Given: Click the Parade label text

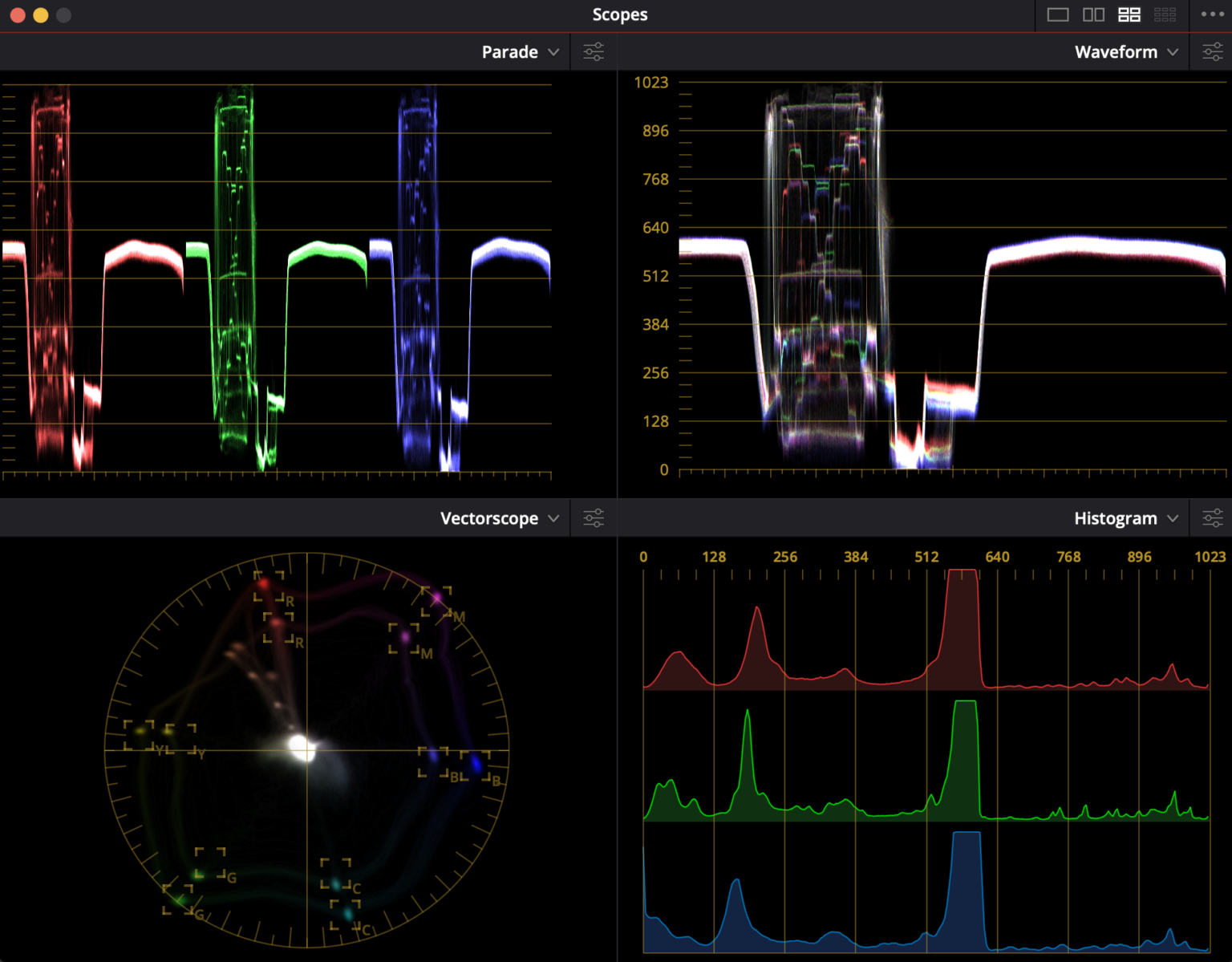Looking at the screenshot, I should 509,51.
